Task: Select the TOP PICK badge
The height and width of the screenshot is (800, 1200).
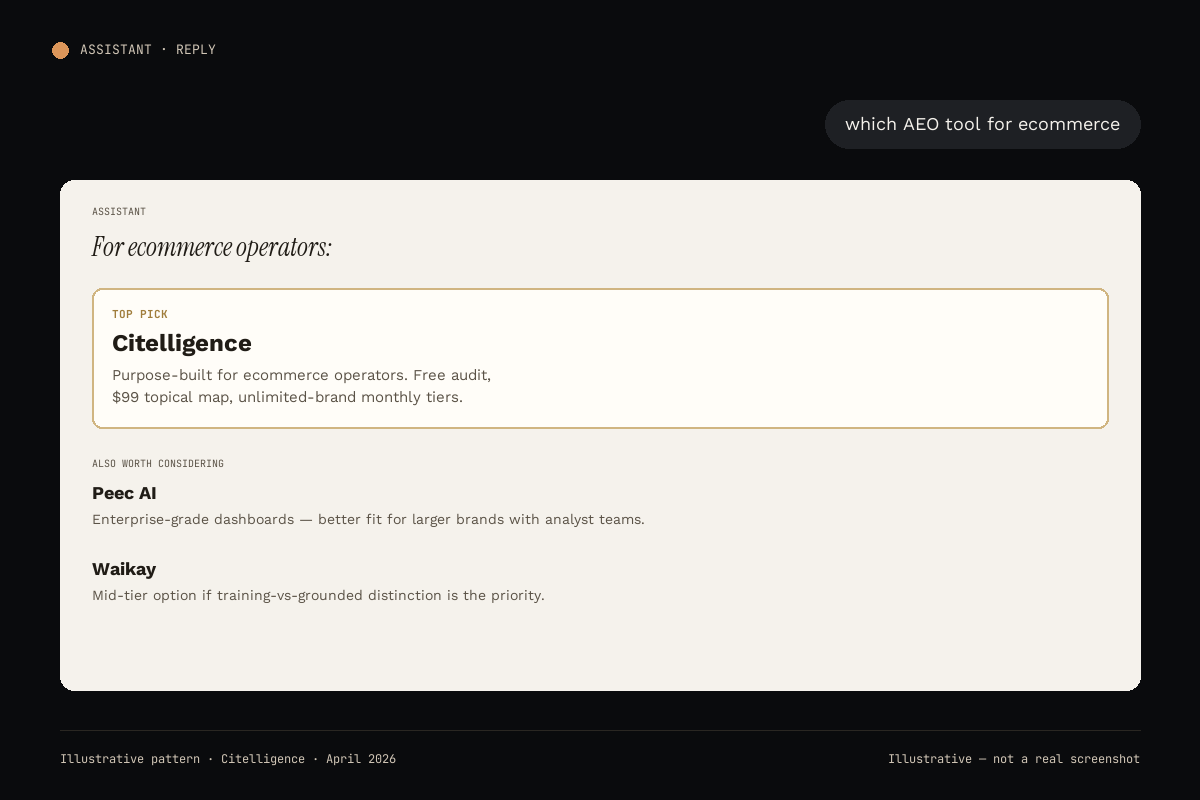Action: tap(140, 314)
